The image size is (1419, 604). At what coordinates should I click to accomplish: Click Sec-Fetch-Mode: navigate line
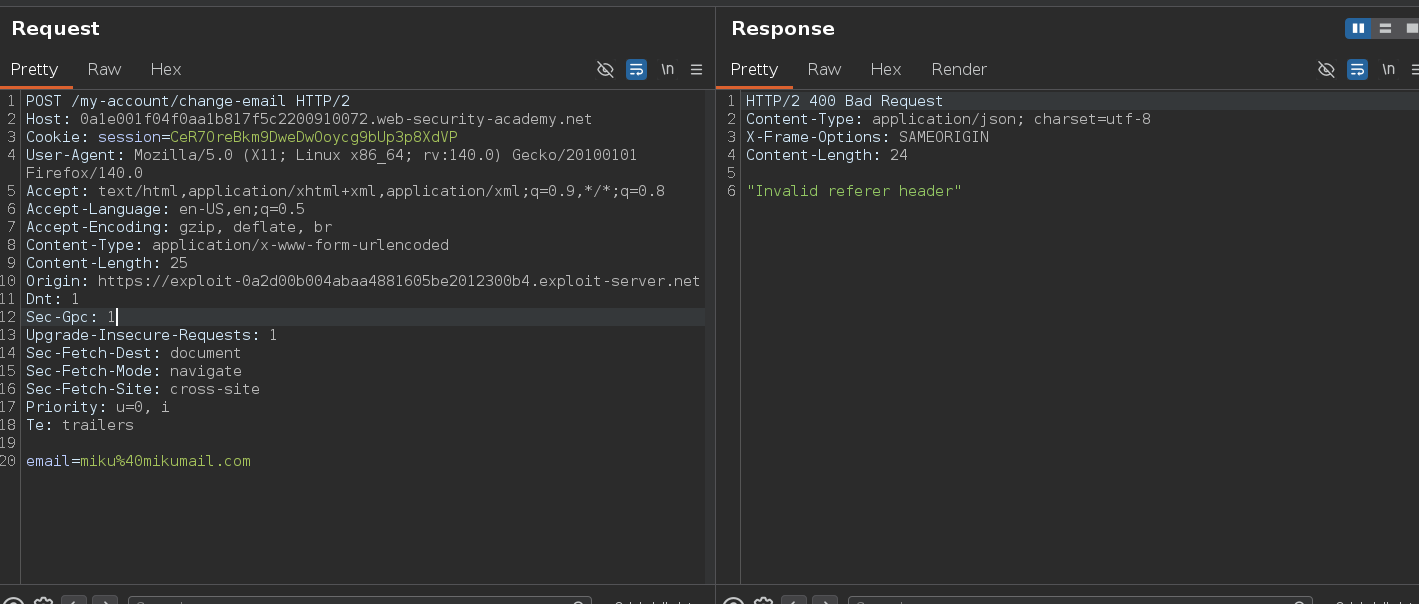pos(134,371)
